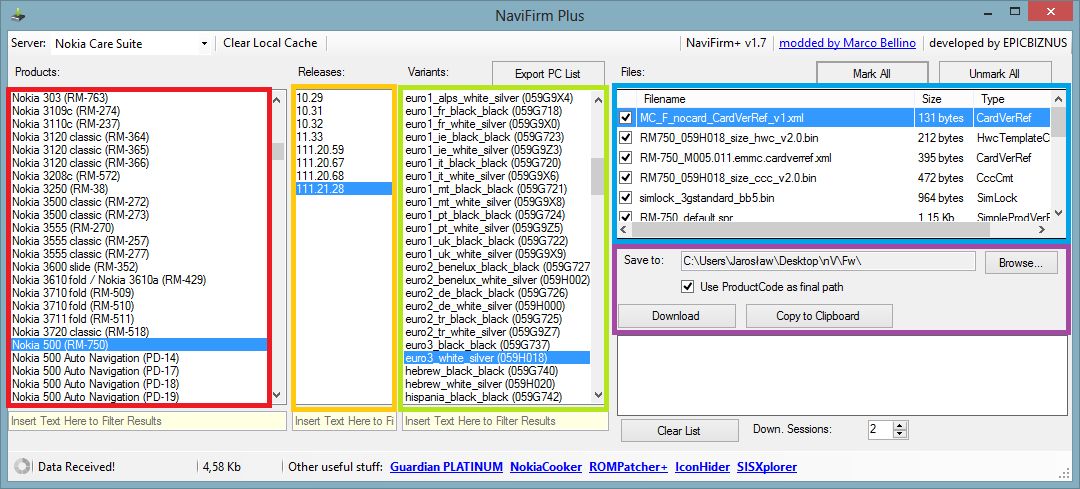This screenshot has height=489, width=1080.
Task: Select Nokia 303 (RM-763) product
Action: pyautogui.click(x=139, y=98)
